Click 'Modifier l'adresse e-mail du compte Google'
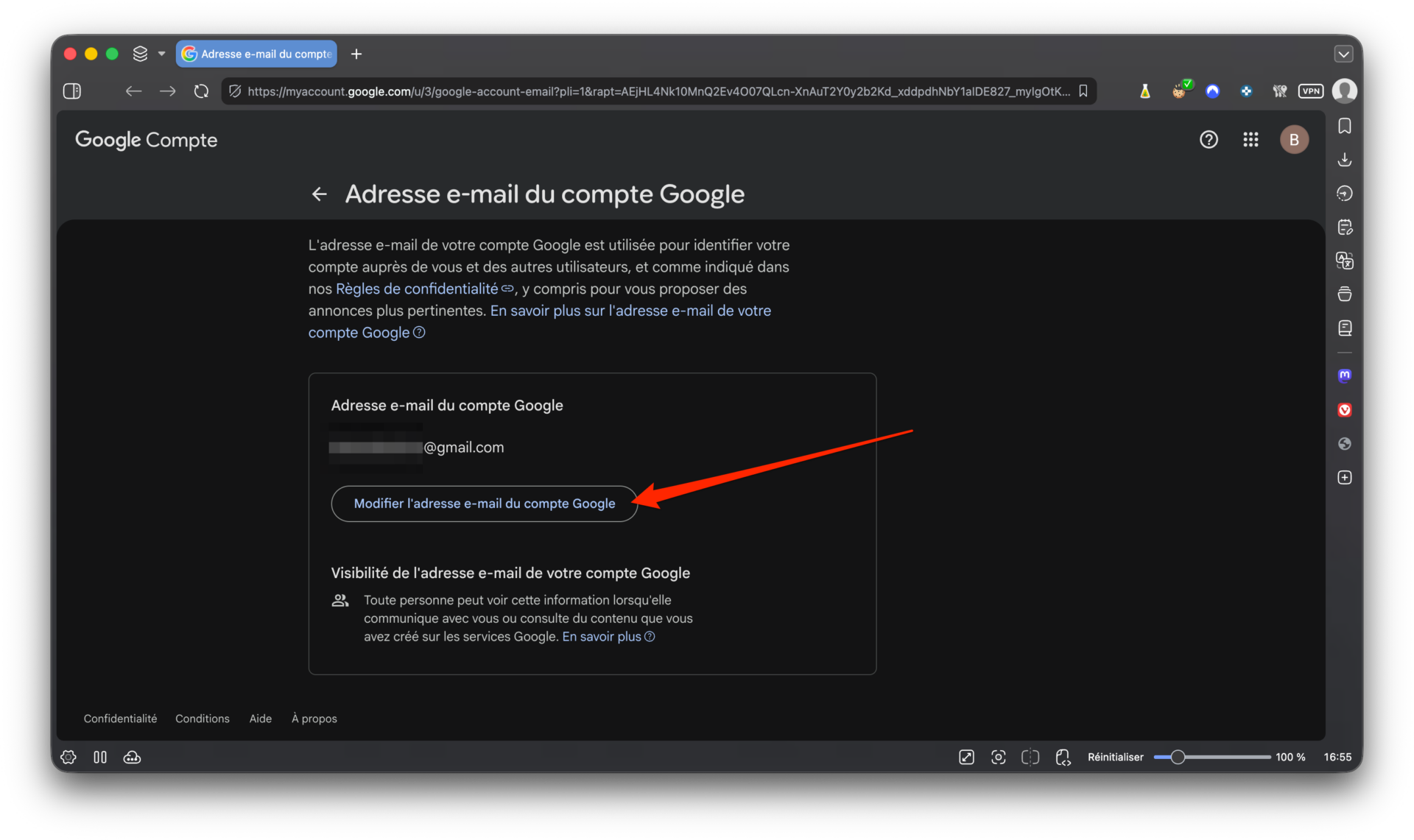This screenshot has width=1414, height=840. 484,504
